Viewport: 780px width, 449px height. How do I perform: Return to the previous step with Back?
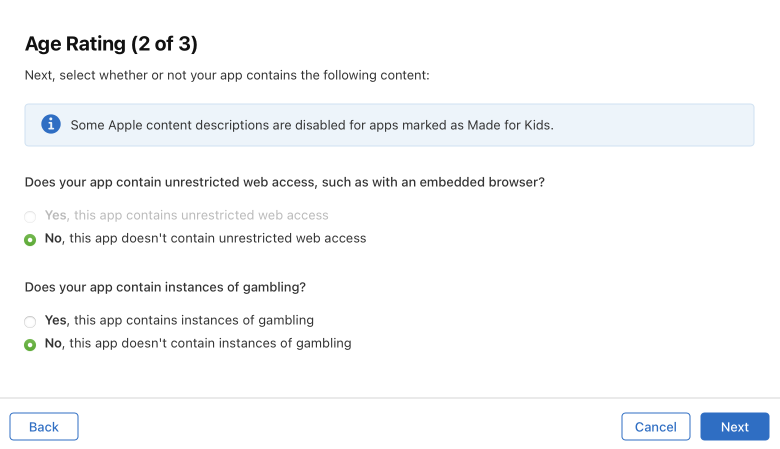[44, 427]
